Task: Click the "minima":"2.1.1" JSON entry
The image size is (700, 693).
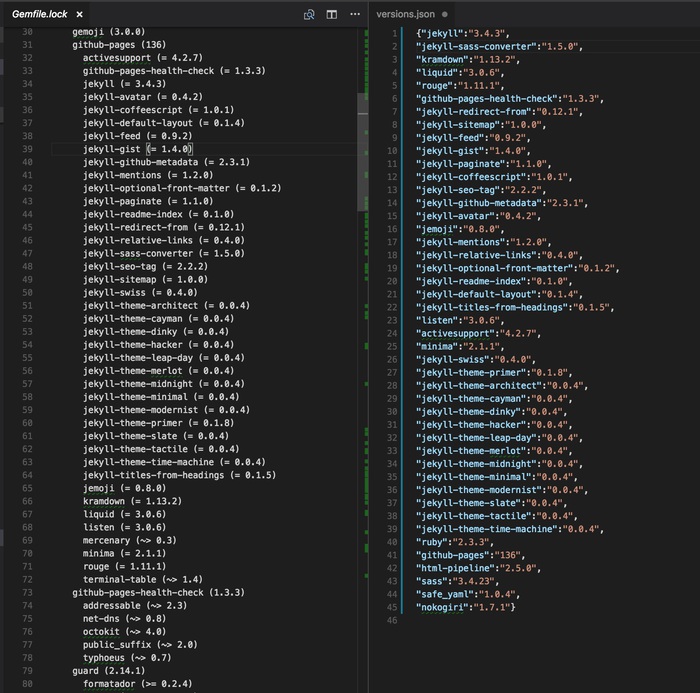Action: [x=460, y=346]
